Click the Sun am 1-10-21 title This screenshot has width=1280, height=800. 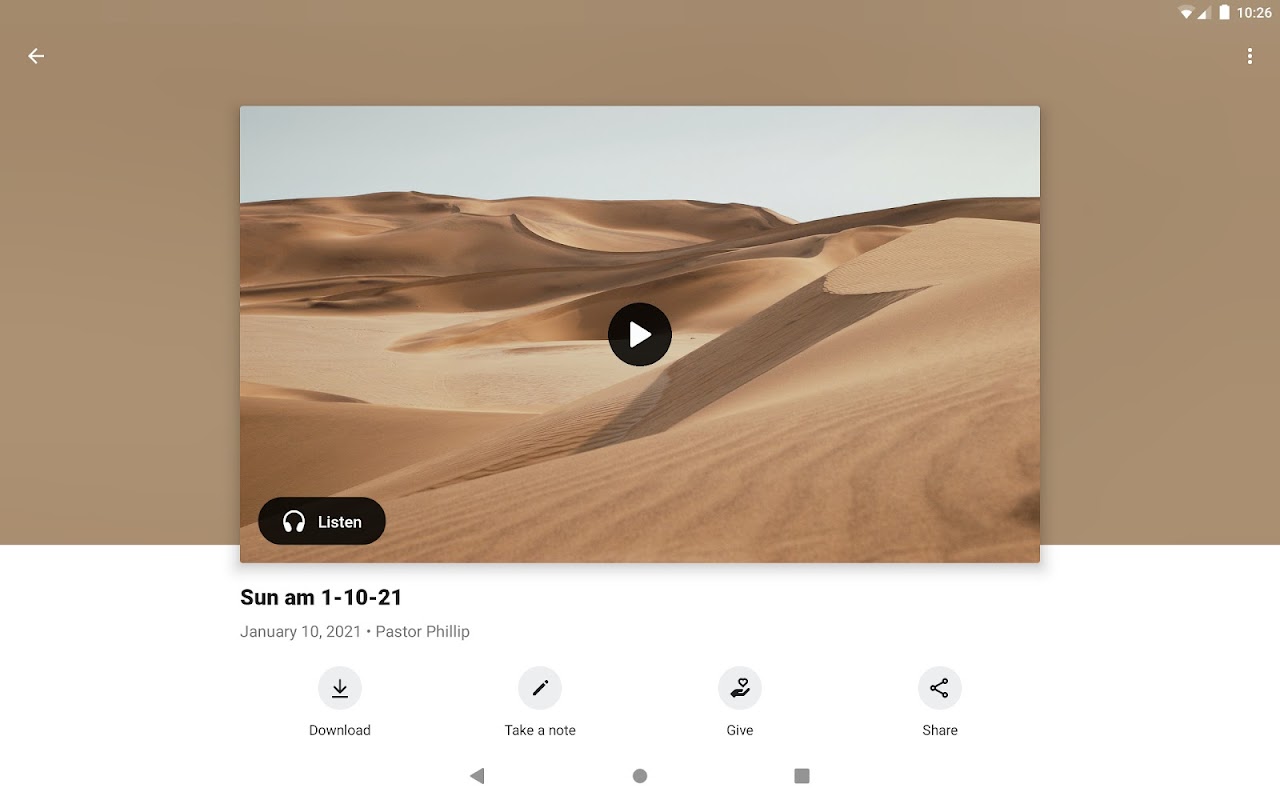coord(321,597)
